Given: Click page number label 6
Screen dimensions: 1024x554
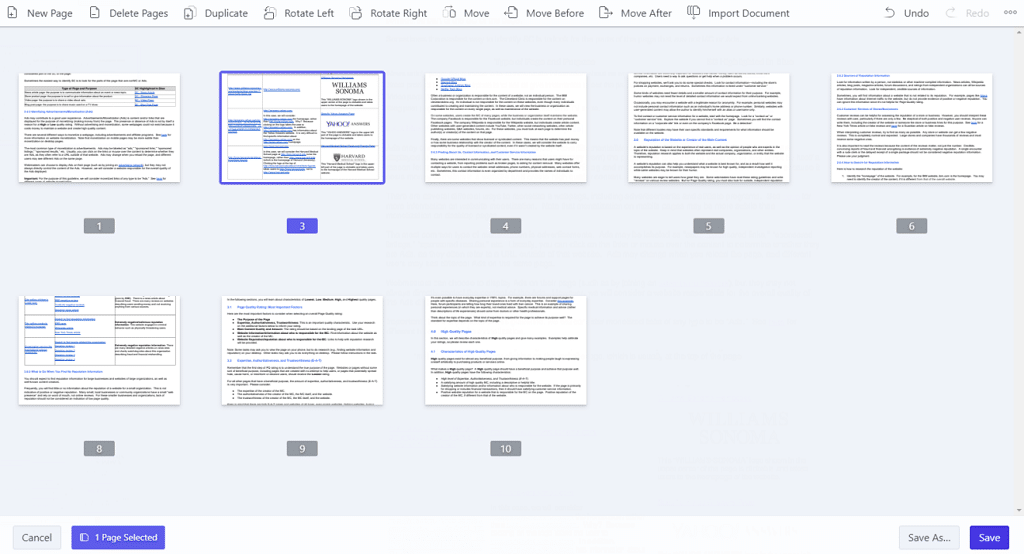Looking at the screenshot, I should click(912, 226).
